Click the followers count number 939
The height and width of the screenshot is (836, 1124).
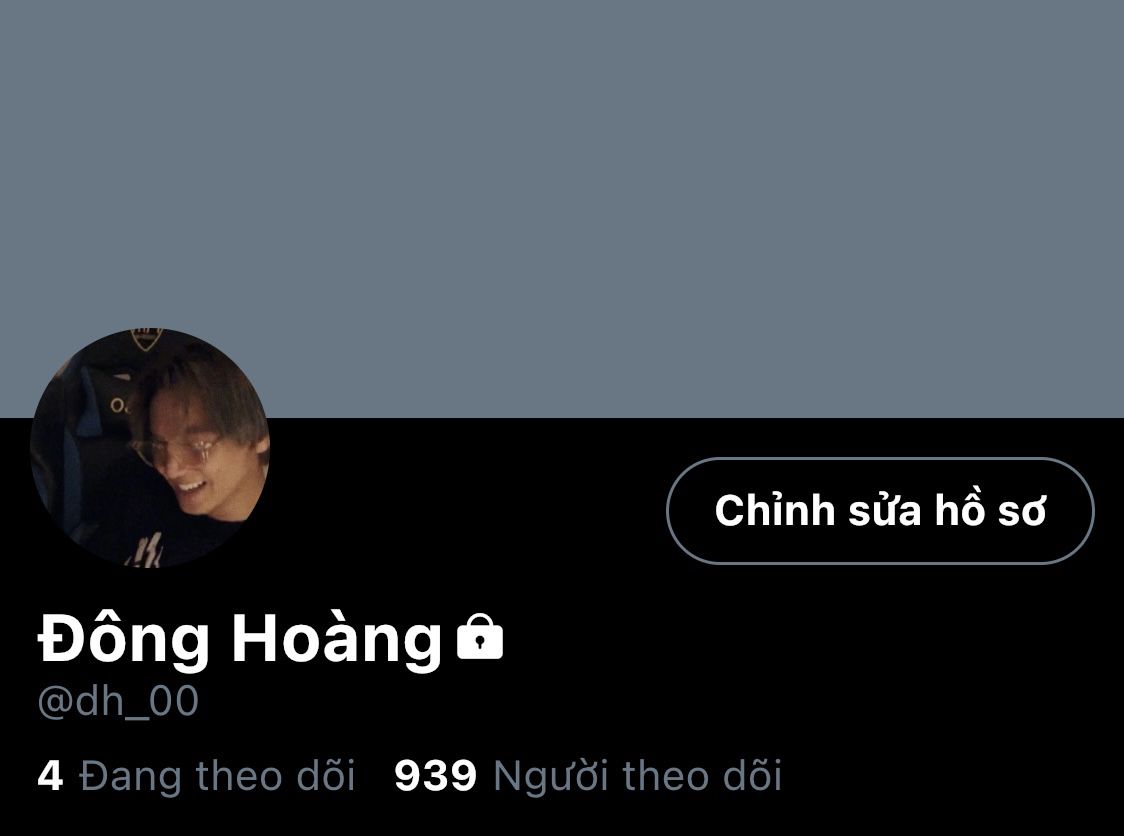435,776
